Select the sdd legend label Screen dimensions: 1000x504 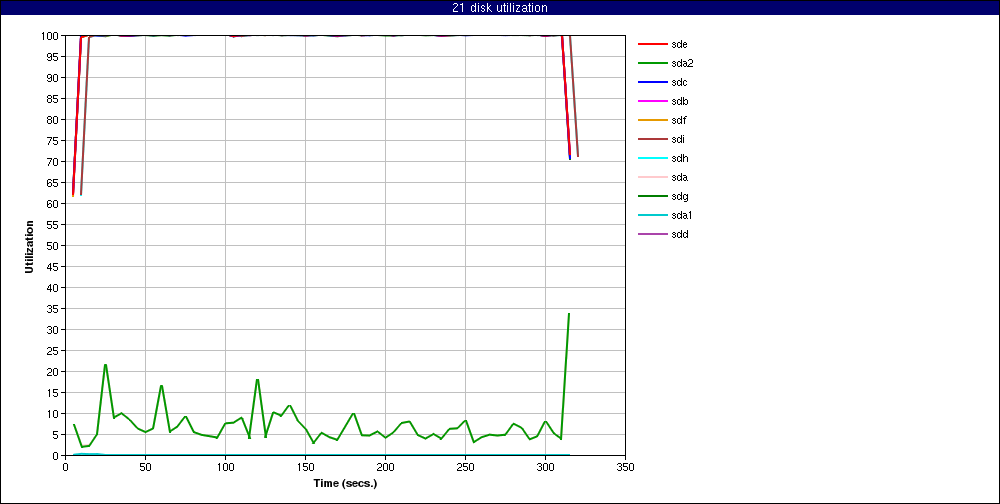click(679, 234)
